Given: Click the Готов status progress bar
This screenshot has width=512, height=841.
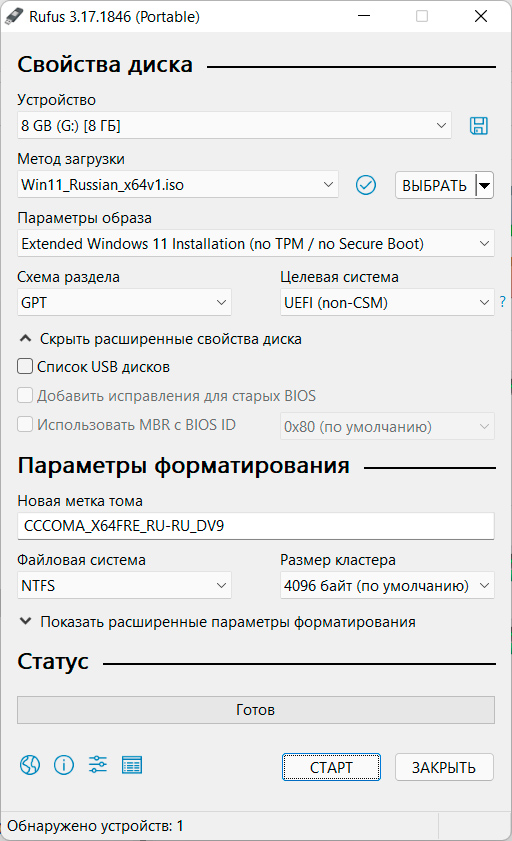Looking at the screenshot, I should pyautogui.click(x=256, y=710).
